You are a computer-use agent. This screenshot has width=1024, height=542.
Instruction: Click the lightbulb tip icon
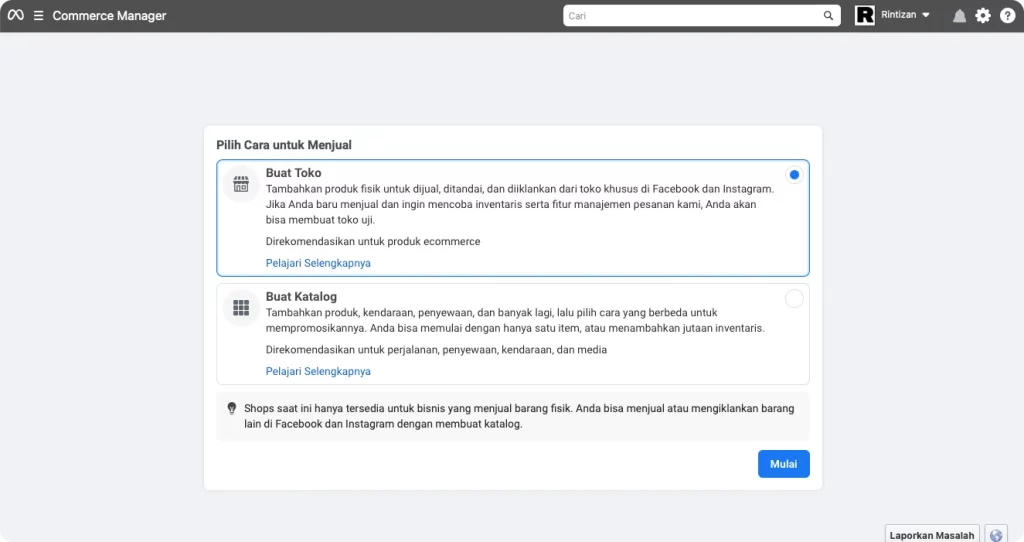pos(231,408)
